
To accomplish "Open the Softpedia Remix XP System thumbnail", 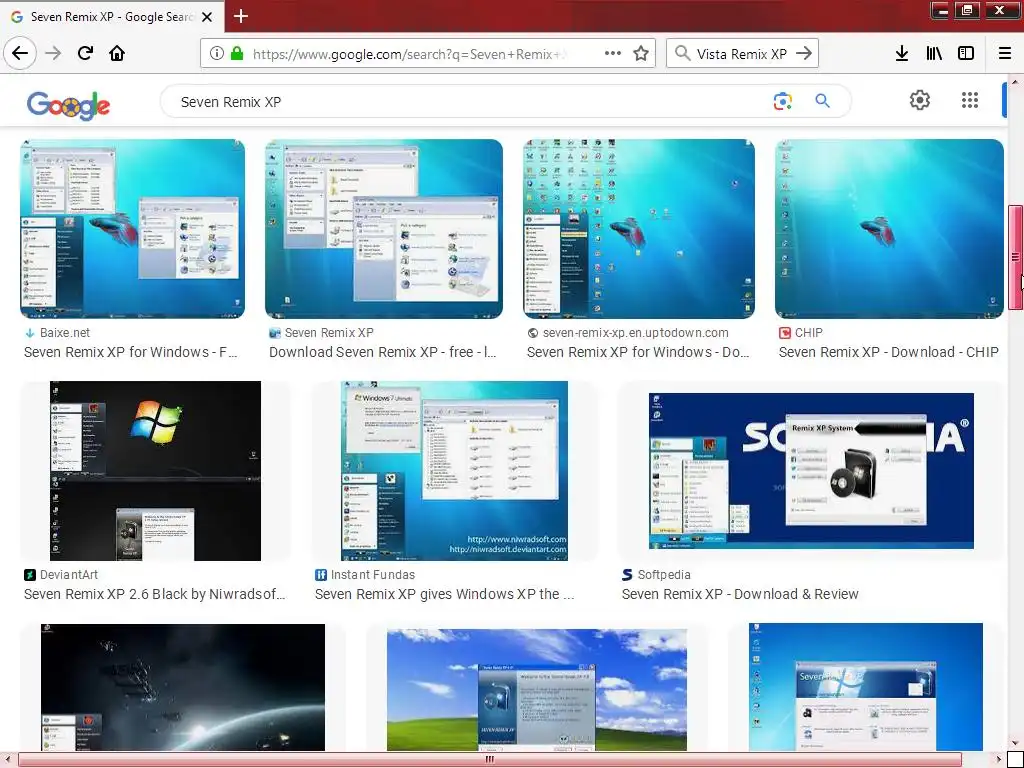I will coord(811,471).
